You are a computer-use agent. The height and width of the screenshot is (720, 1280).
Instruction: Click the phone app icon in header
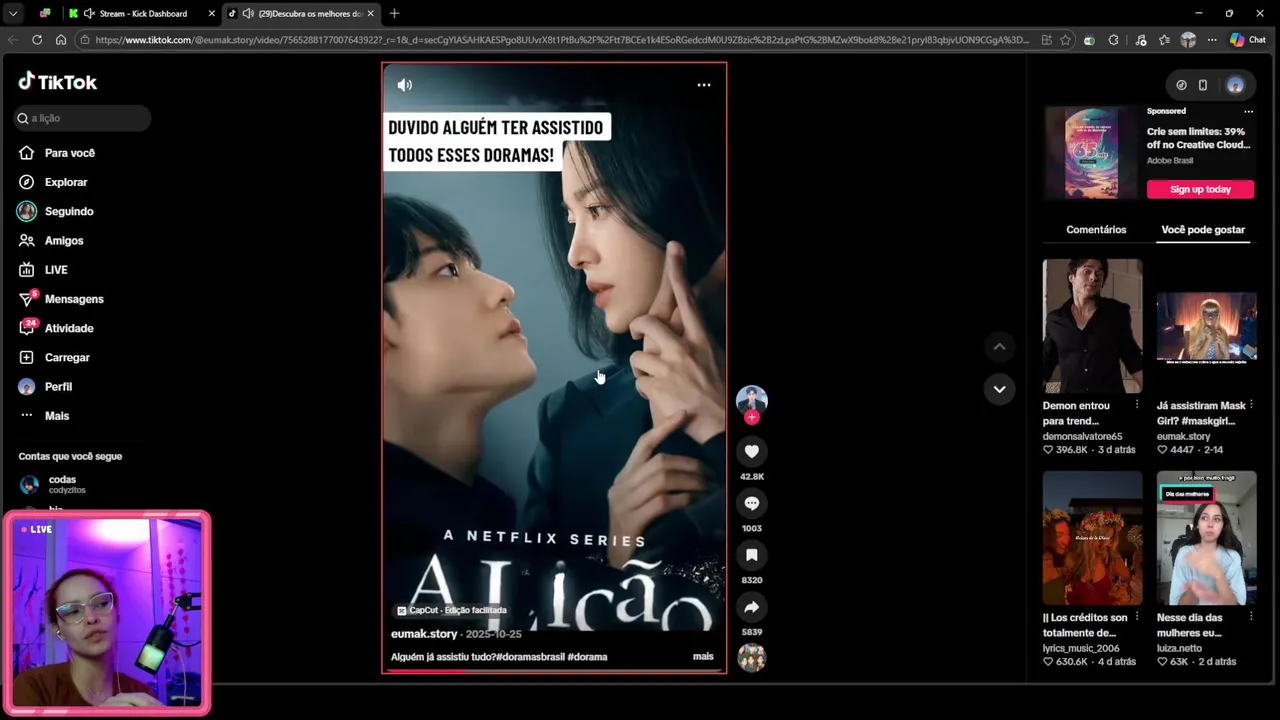[x=1203, y=85]
